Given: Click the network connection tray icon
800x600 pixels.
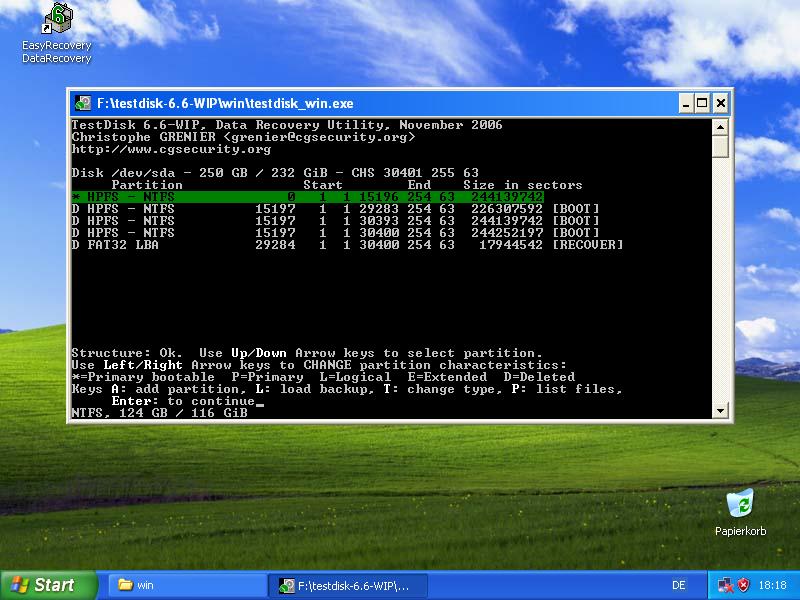Looking at the screenshot, I should click(x=724, y=585).
